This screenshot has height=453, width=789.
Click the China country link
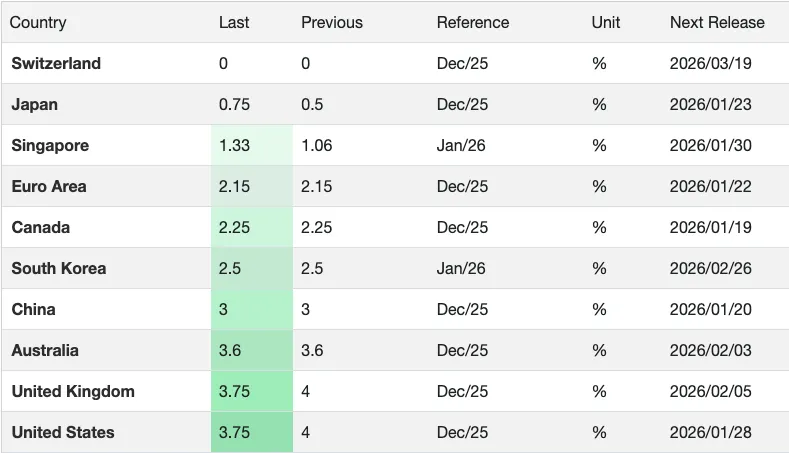click(x=33, y=309)
